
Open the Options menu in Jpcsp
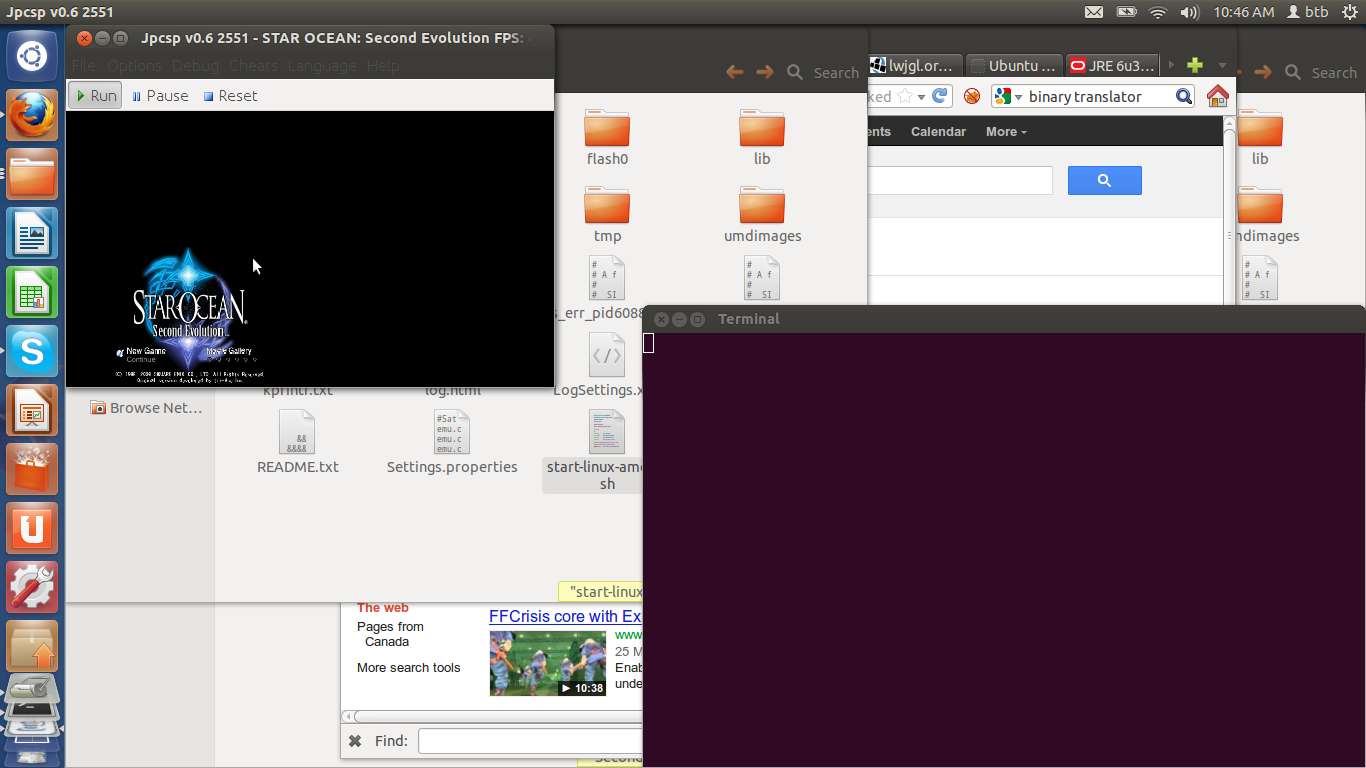(134, 66)
